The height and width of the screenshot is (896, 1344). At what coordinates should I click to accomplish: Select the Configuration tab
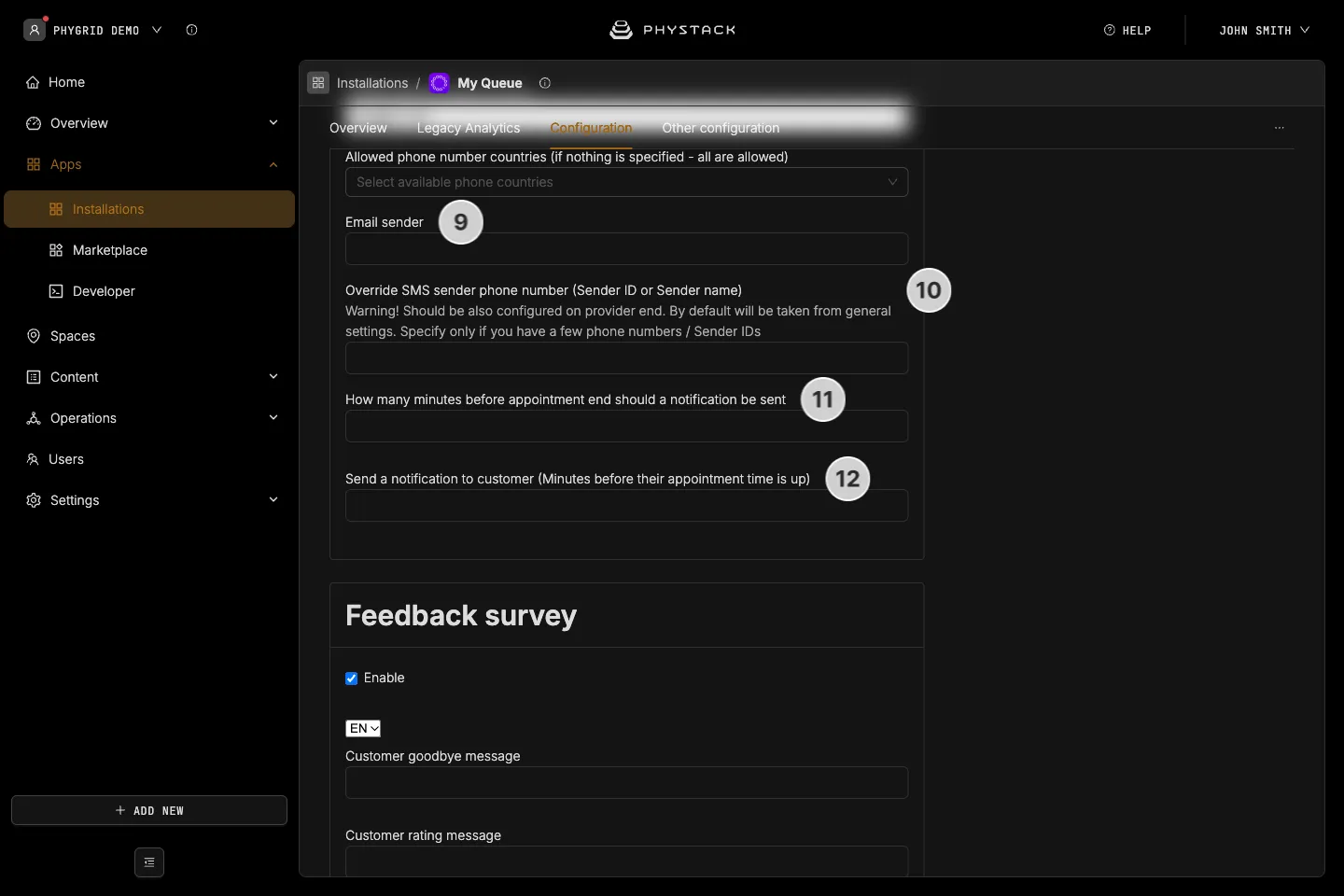tap(591, 128)
